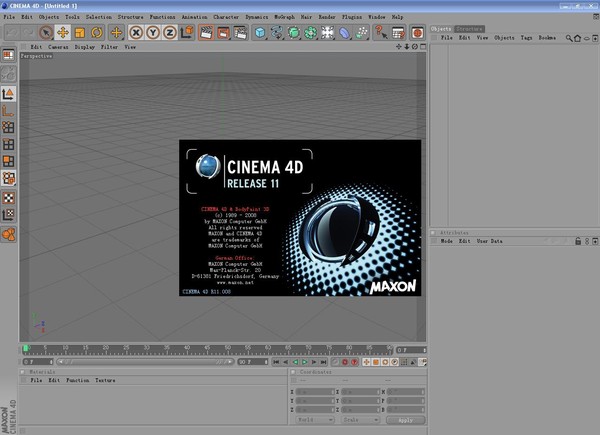This screenshot has height=435, width=600.
Task: Click the viewport zoom camera icon
Action: 407,47
